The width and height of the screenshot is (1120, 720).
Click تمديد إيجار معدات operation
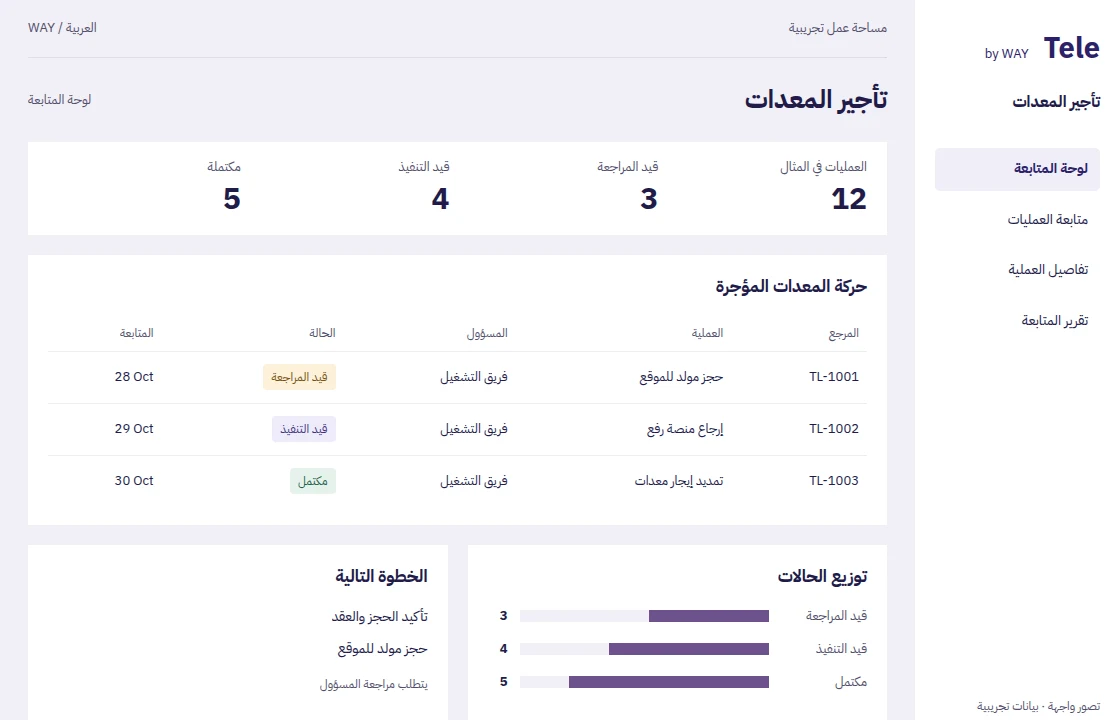point(679,481)
